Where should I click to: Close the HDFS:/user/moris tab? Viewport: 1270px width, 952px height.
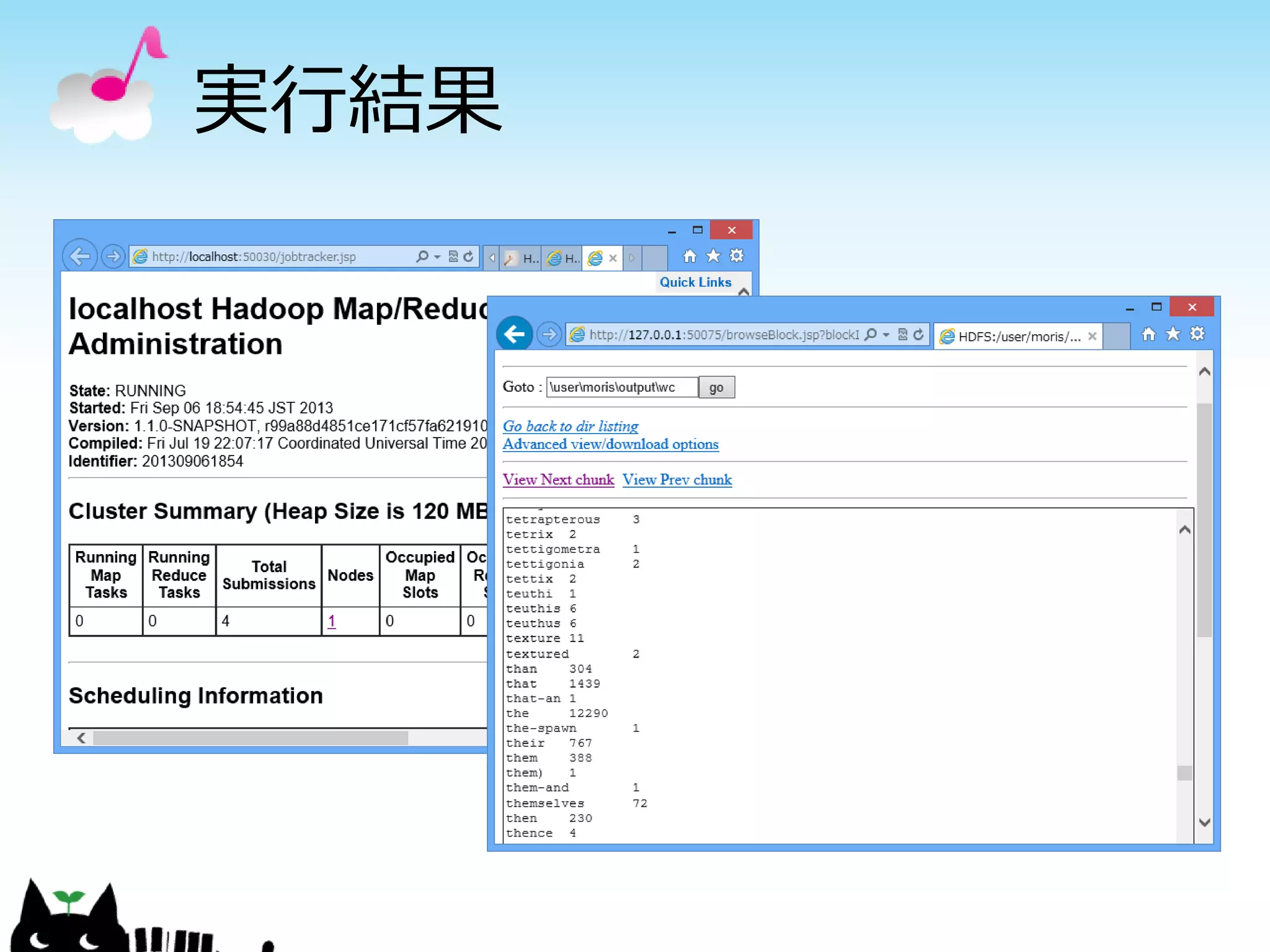(x=1093, y=337)
